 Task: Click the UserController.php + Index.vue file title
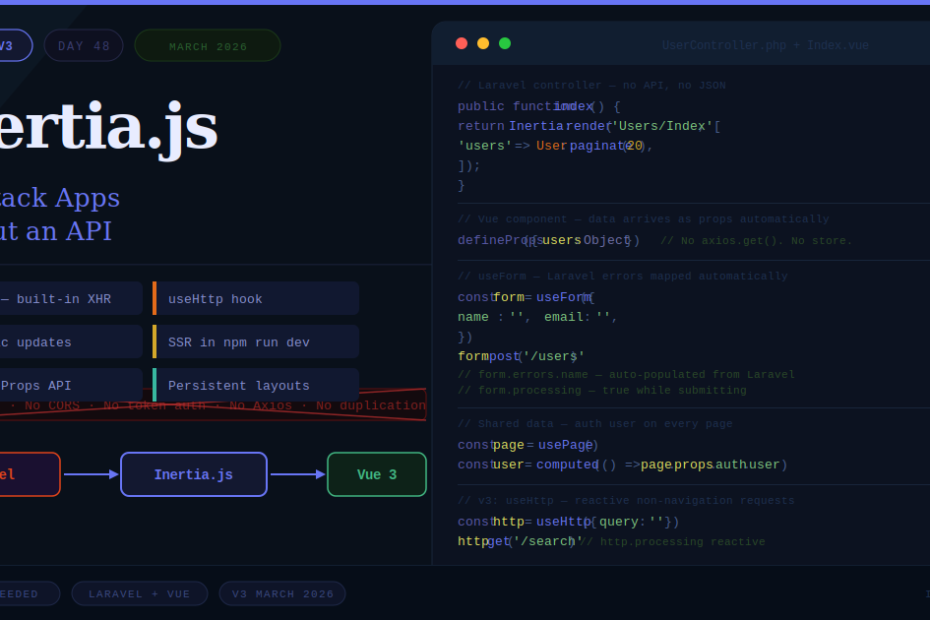(x=765, y=45)
